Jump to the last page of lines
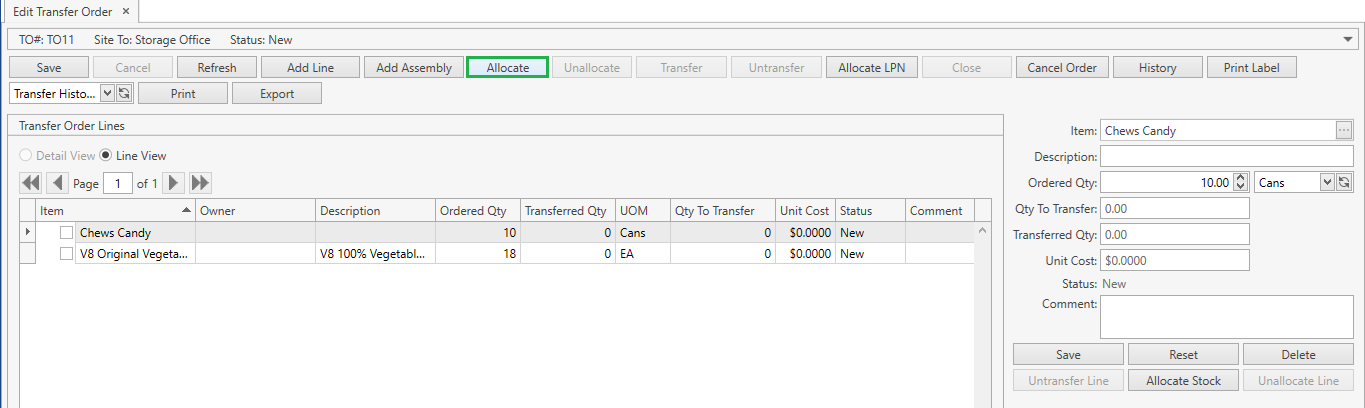1365x408 pixels. pos(200,183)
